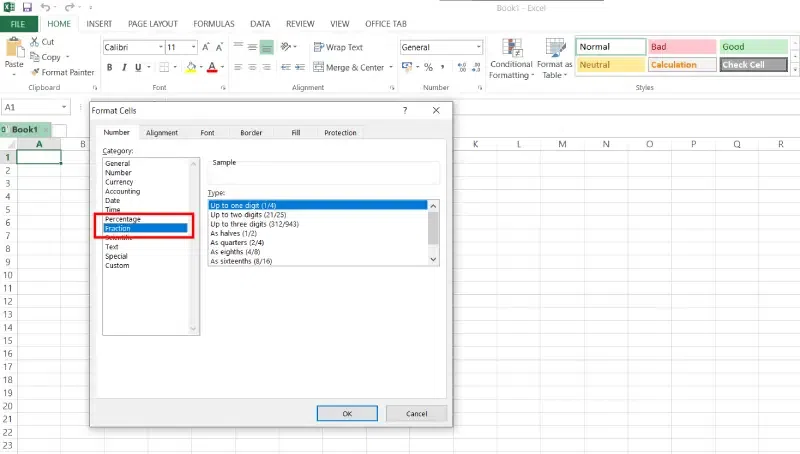Click Cancel in Format Cells dialog
The height and width of the screenshot is (454, 800).
pos(416,414)
